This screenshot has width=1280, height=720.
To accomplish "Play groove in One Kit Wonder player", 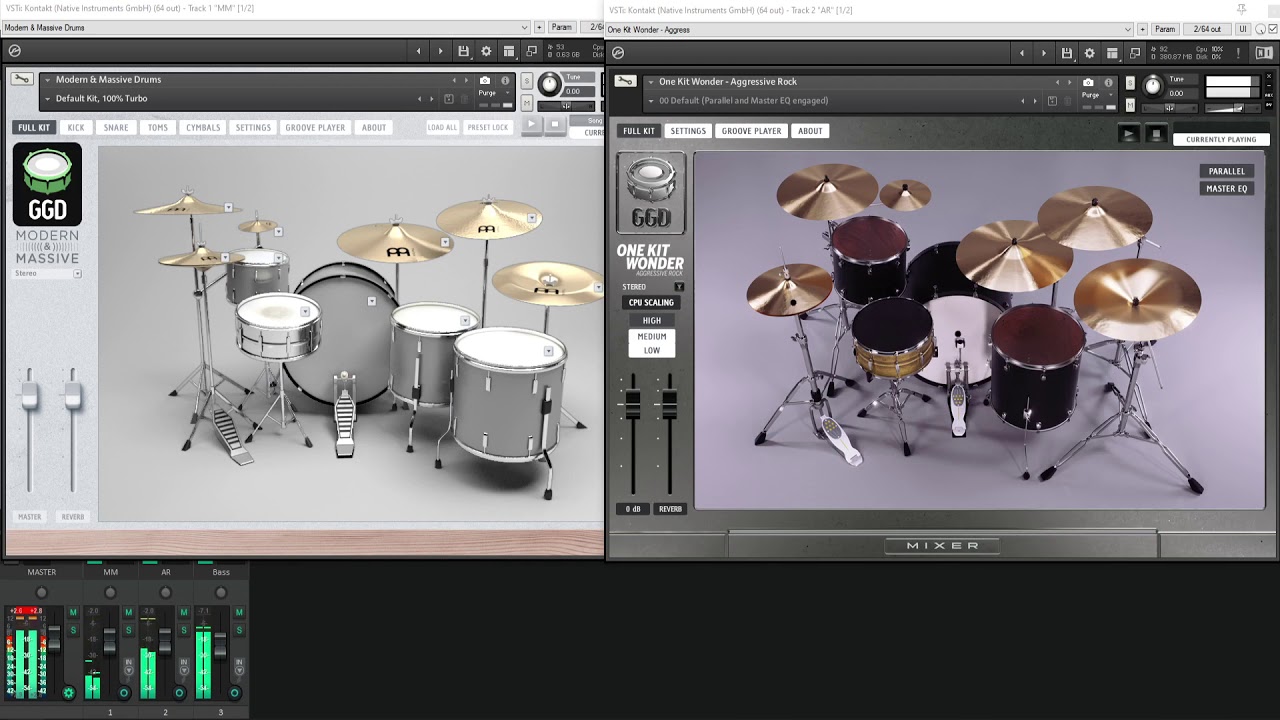I will click(1129, 133).
